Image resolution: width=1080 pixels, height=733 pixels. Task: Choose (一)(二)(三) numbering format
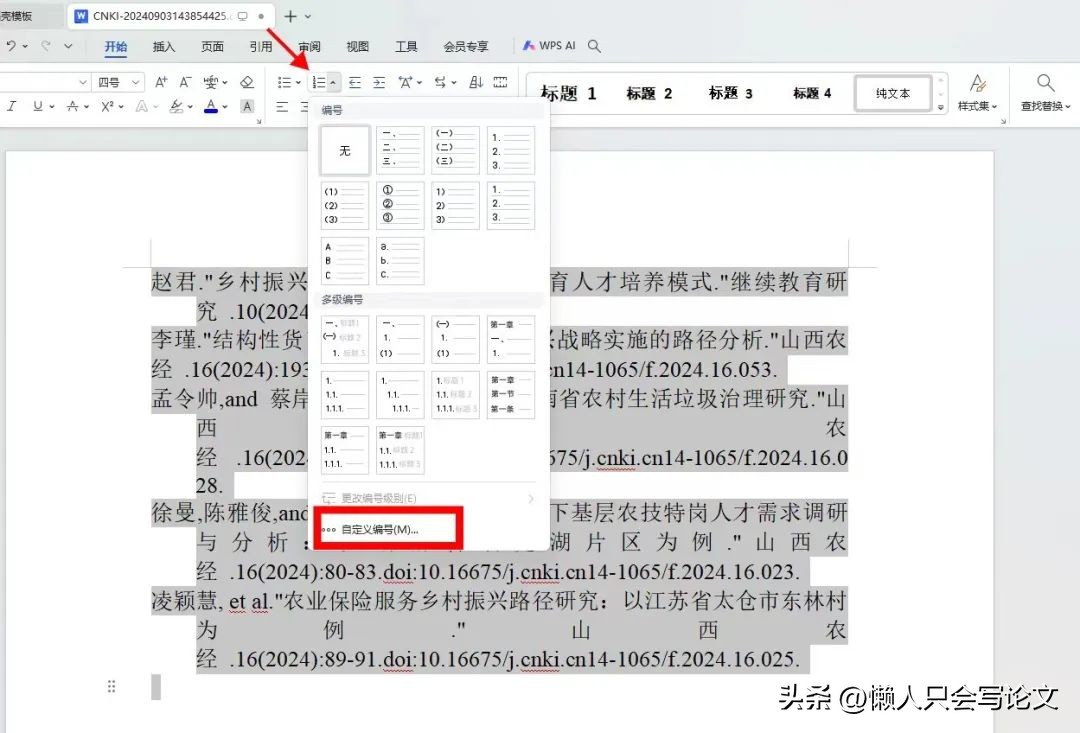(455, 150)
